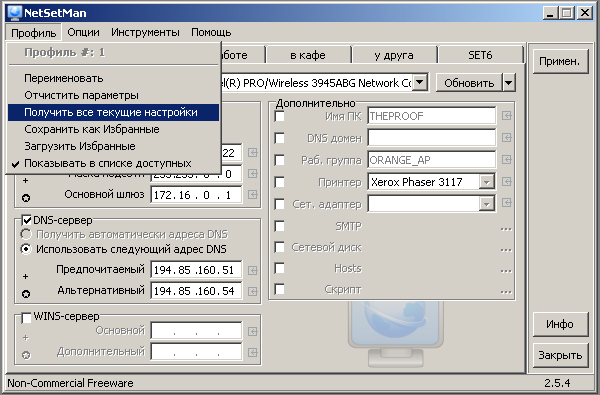
Task: Enable the WINS-сервер checkbox
Action: point(26,317)
